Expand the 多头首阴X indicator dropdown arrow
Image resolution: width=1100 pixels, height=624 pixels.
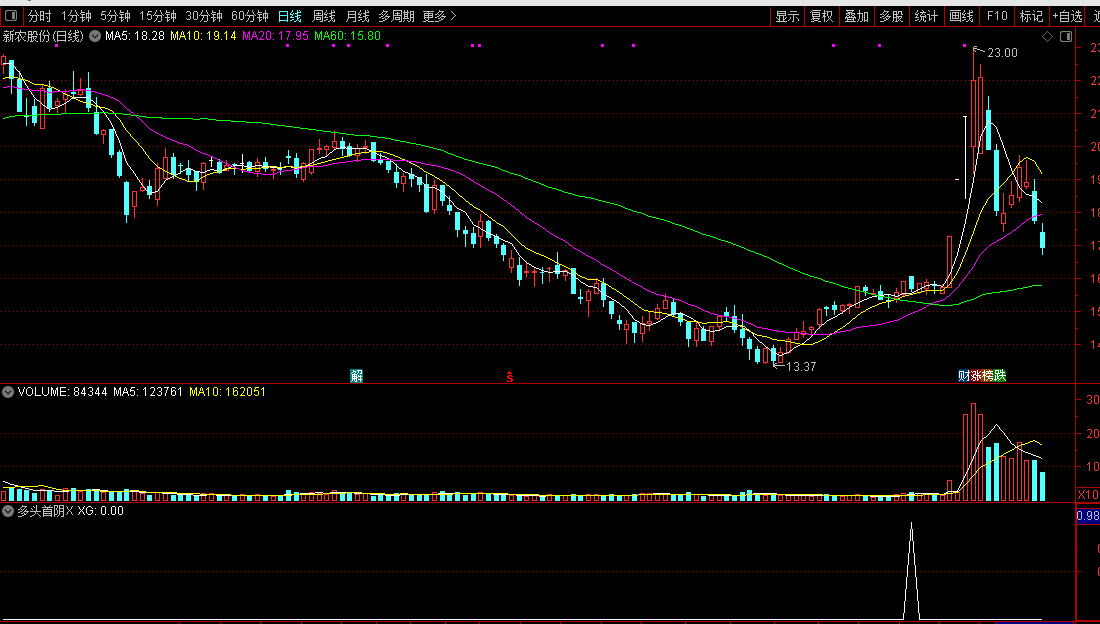point(8,511)
